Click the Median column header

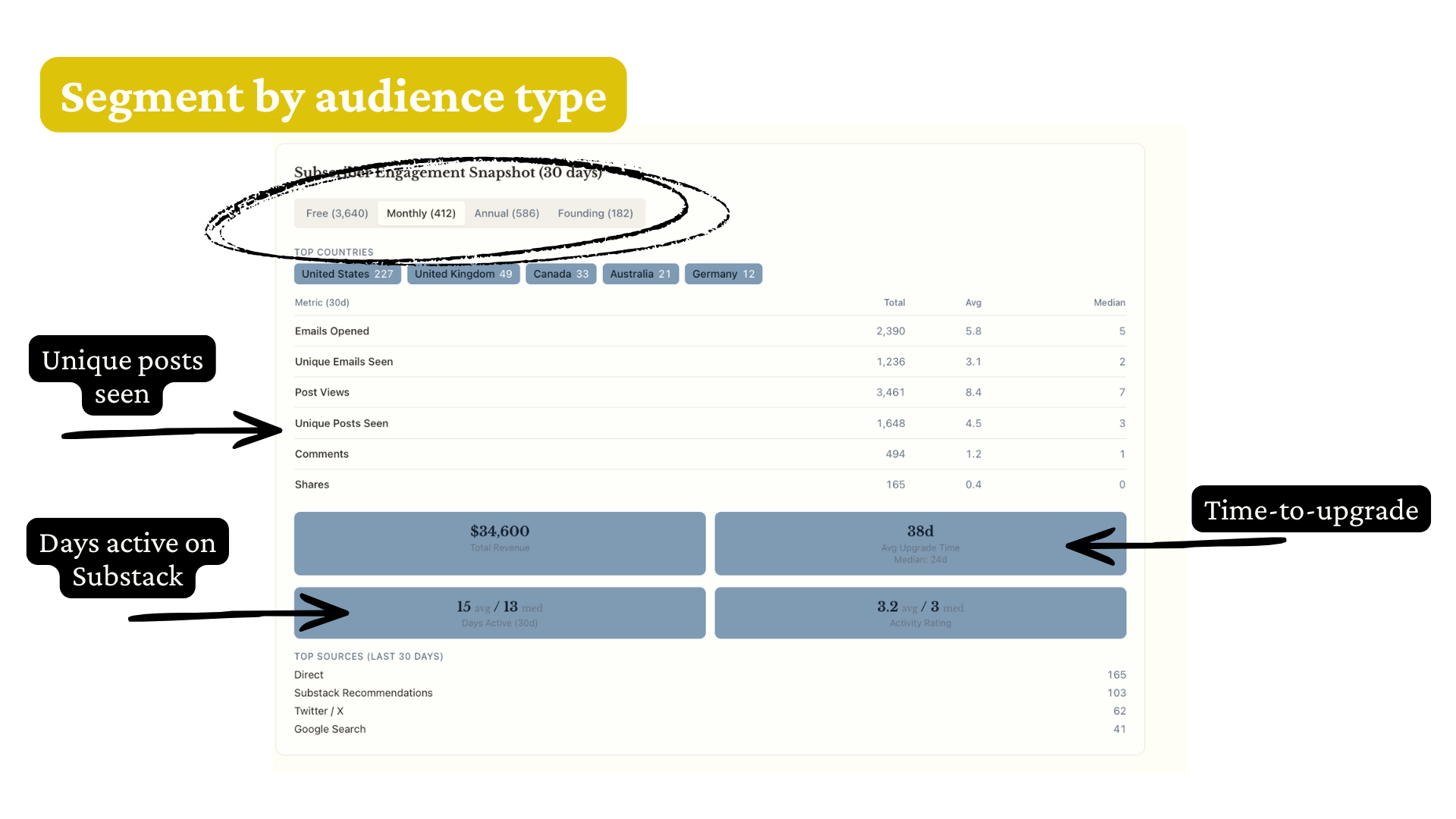tap(1109, 303)
